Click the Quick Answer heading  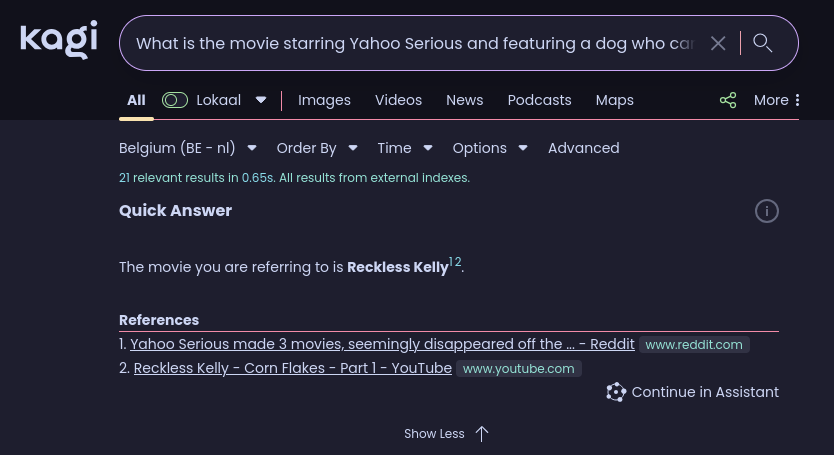176,211
